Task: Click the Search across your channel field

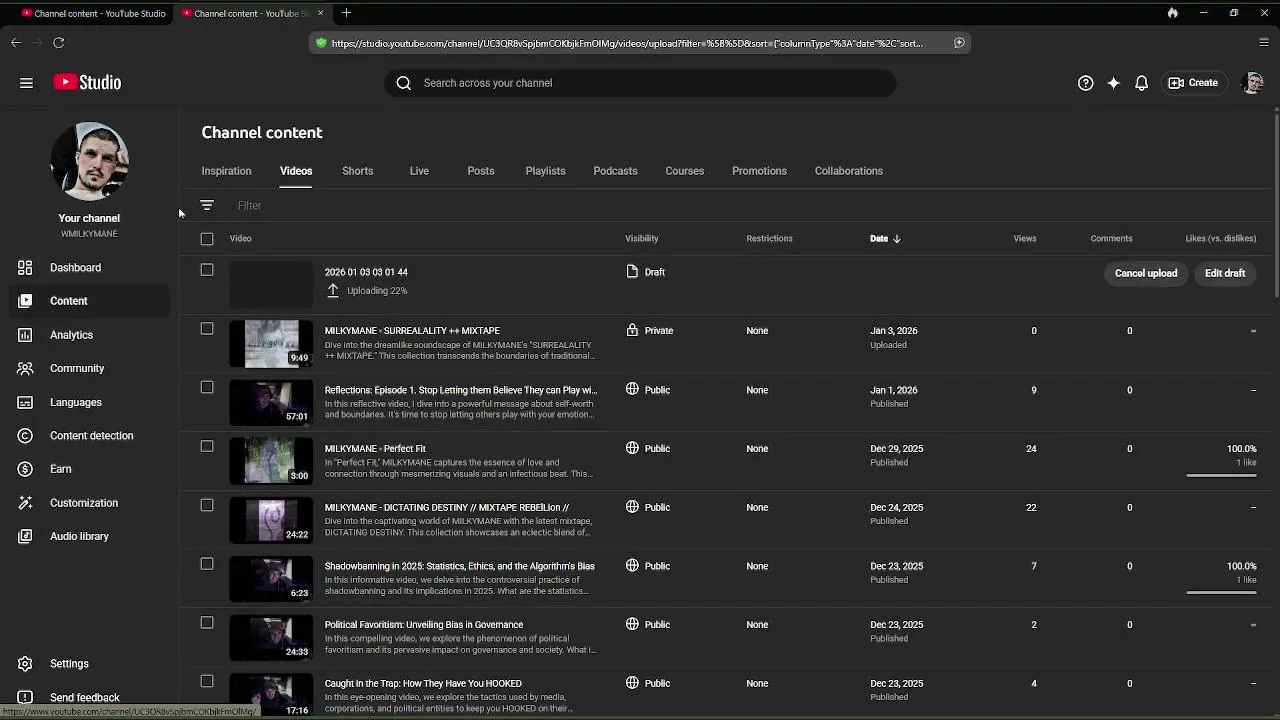Action: (x=640, y=83)
